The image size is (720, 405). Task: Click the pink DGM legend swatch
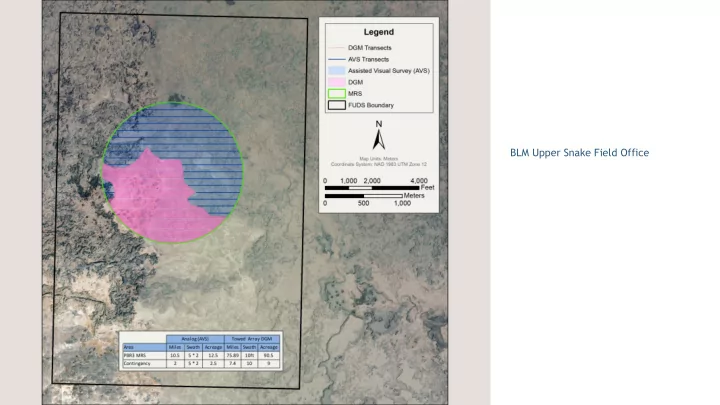(x=337, y=82)
